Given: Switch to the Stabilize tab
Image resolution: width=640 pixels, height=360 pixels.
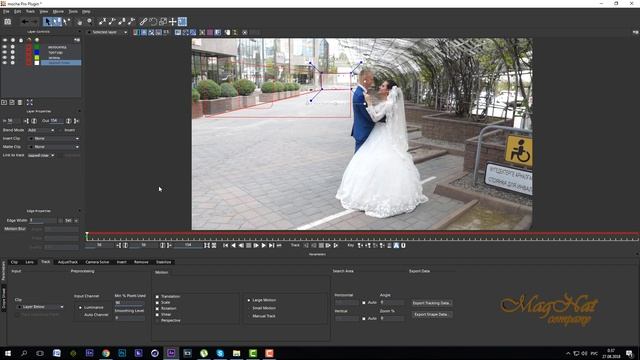Looking at the screenshot, I should pyautogui.click(x=163, y=262).
